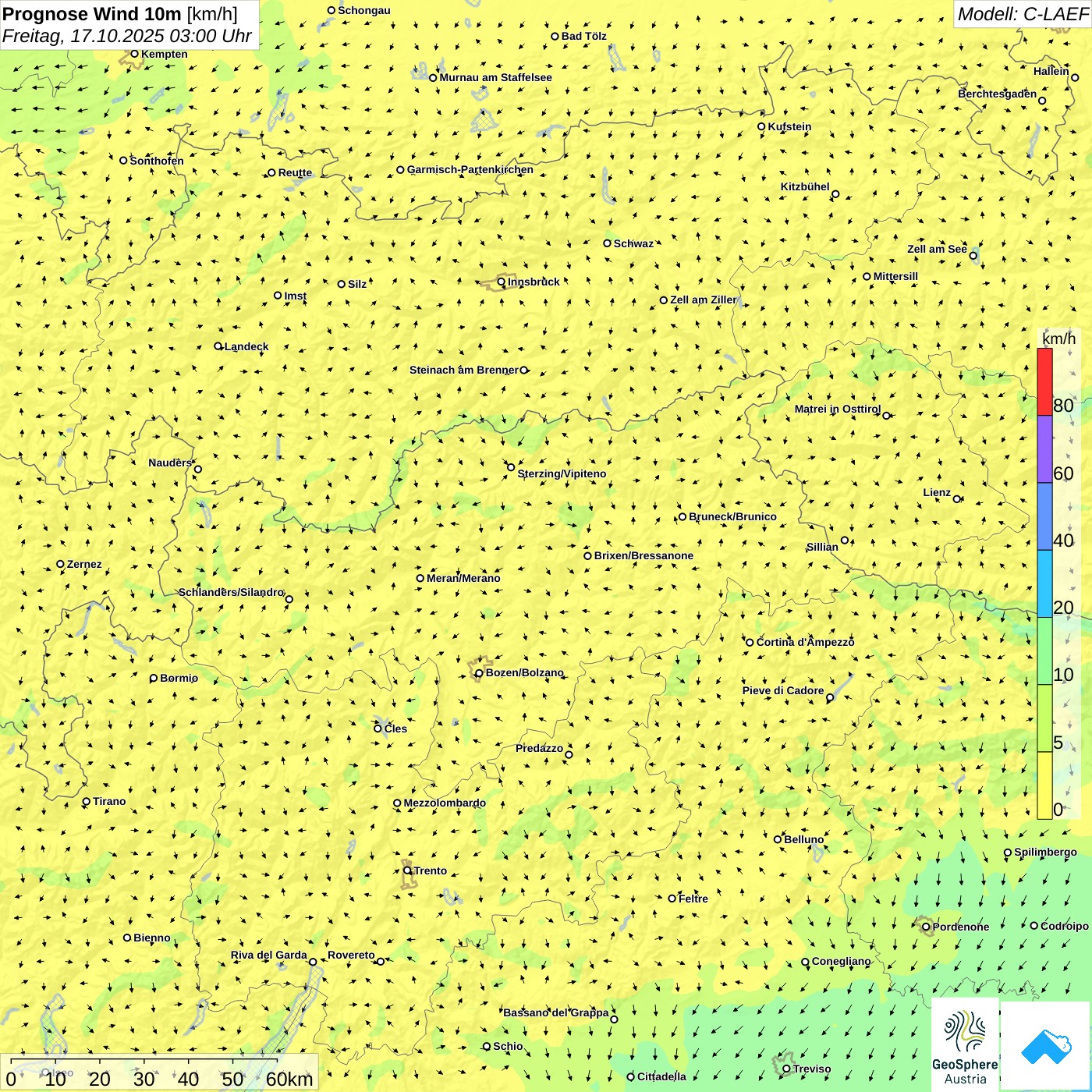Click the Treviso location marker
Image resolution: width=1092 pixels, height=1092 pixels.
pos(786,1069)
